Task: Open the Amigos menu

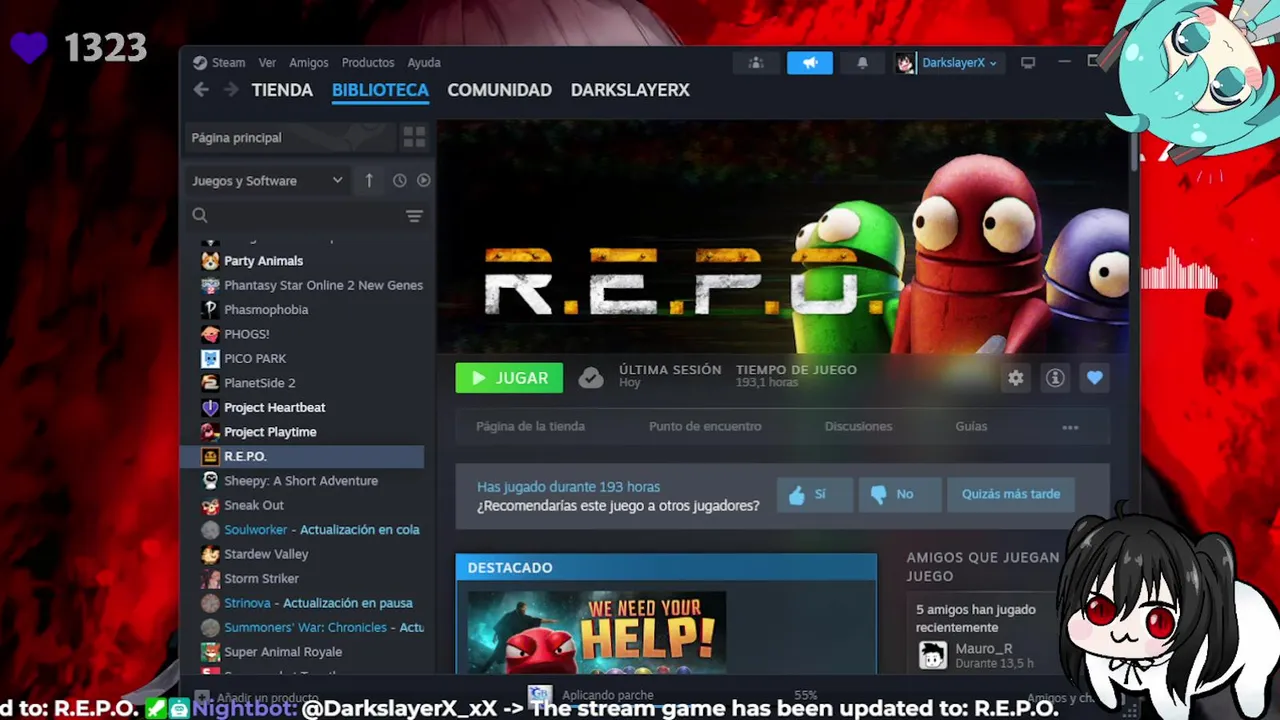Action: [309, 63]
